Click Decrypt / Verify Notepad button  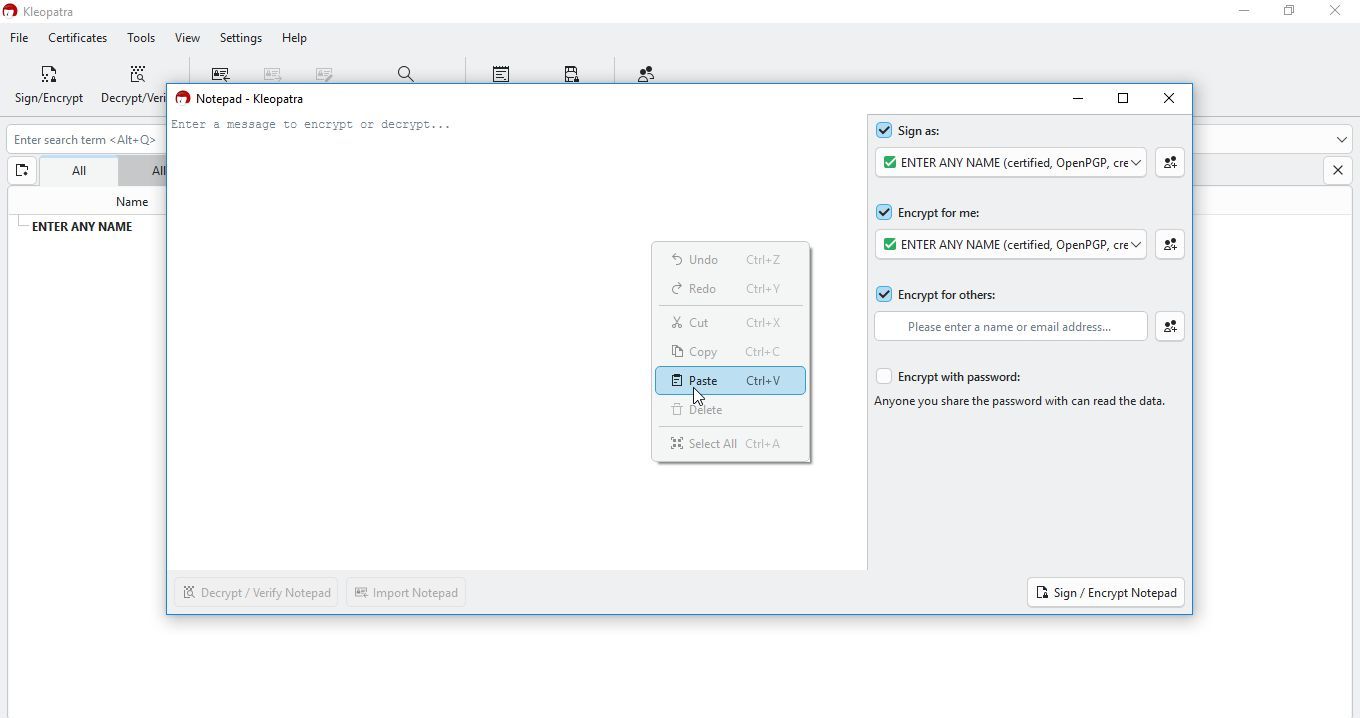point(256,593)
